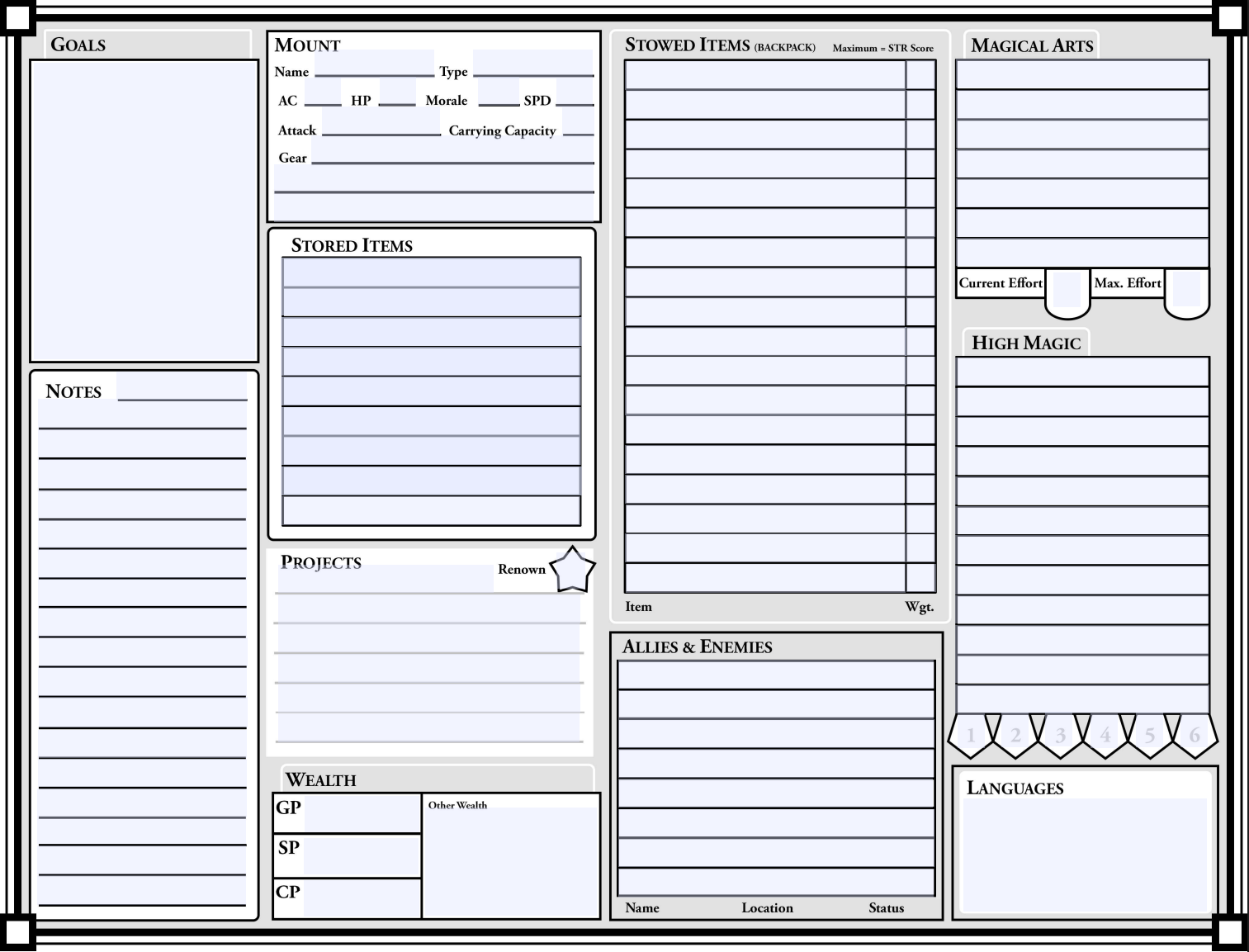Click first row of Allies & Enemies

pos(775,675)
